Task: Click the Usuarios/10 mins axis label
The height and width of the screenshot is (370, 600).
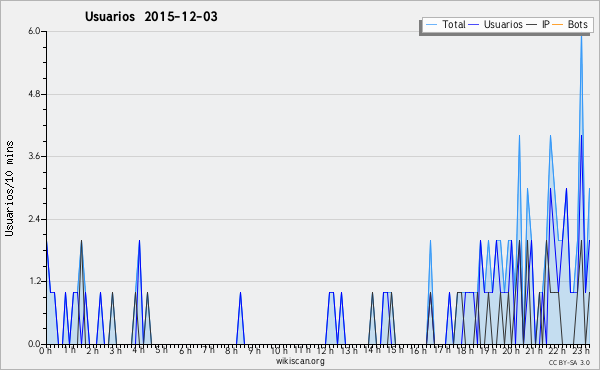Action: [x=9, y=189]
